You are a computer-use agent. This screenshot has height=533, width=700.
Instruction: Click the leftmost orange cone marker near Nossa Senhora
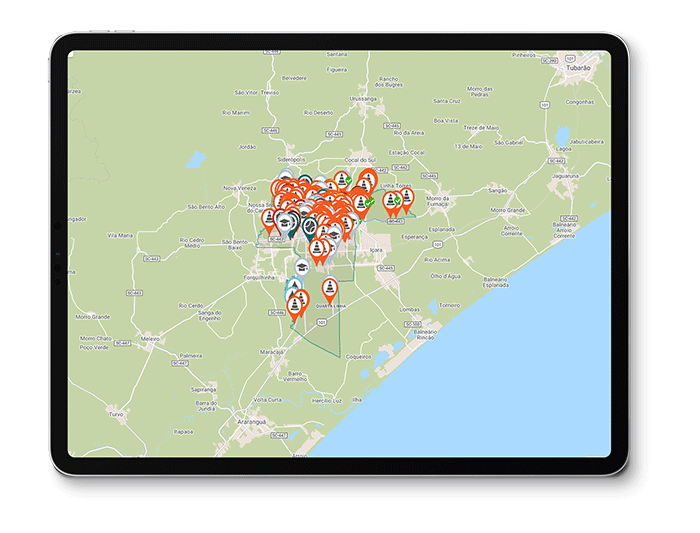(268, 215)
